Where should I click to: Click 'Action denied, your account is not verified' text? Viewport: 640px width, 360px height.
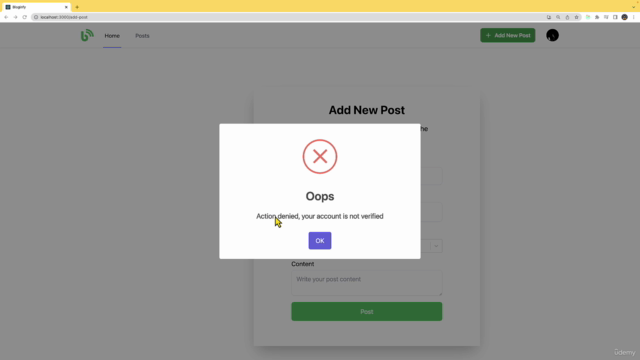[320, 216]
